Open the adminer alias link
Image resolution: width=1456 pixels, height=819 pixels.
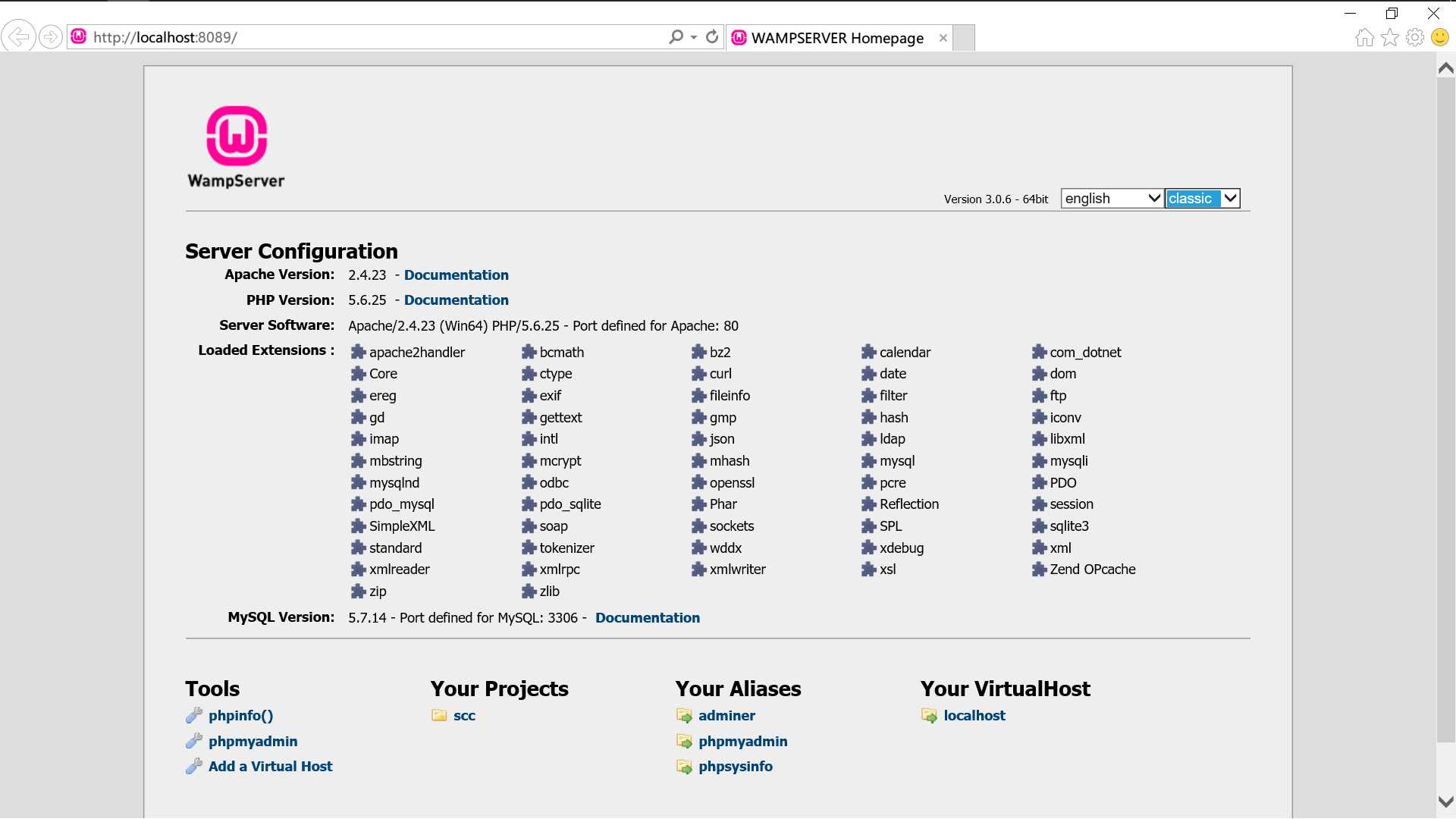coord(726,715)
